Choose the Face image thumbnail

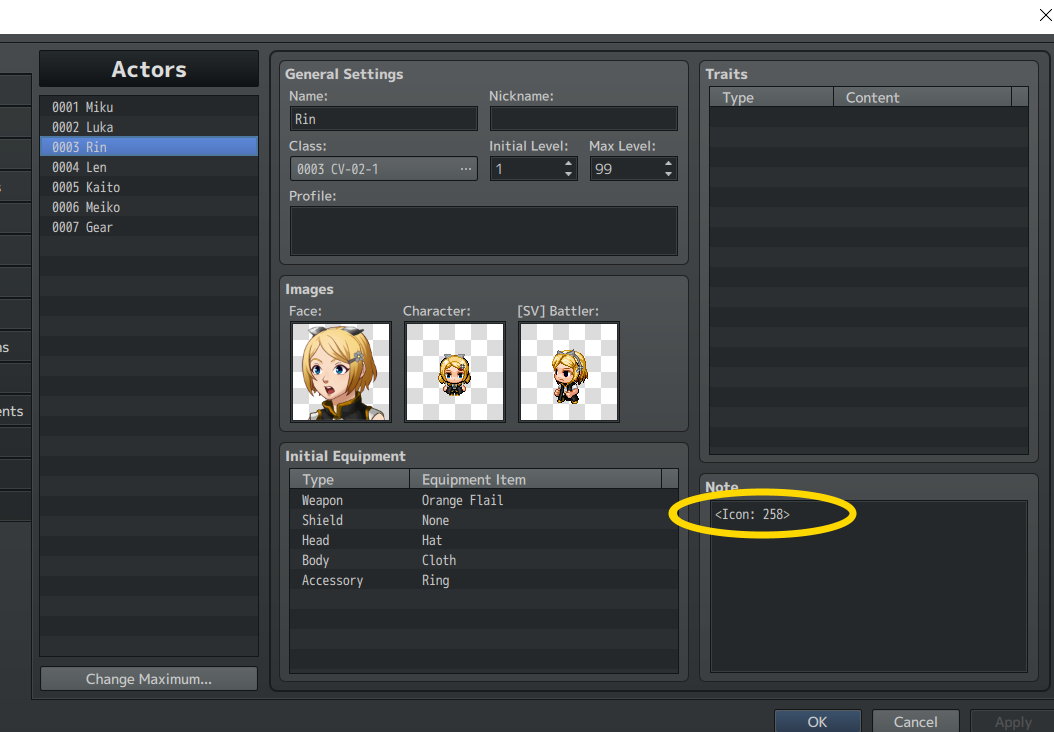point(341,372)
